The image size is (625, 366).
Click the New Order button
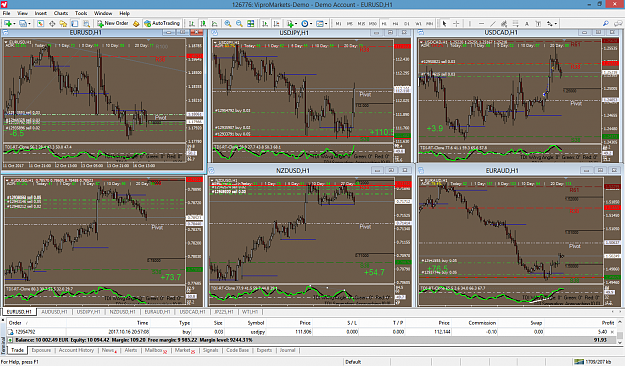point(112,24)
